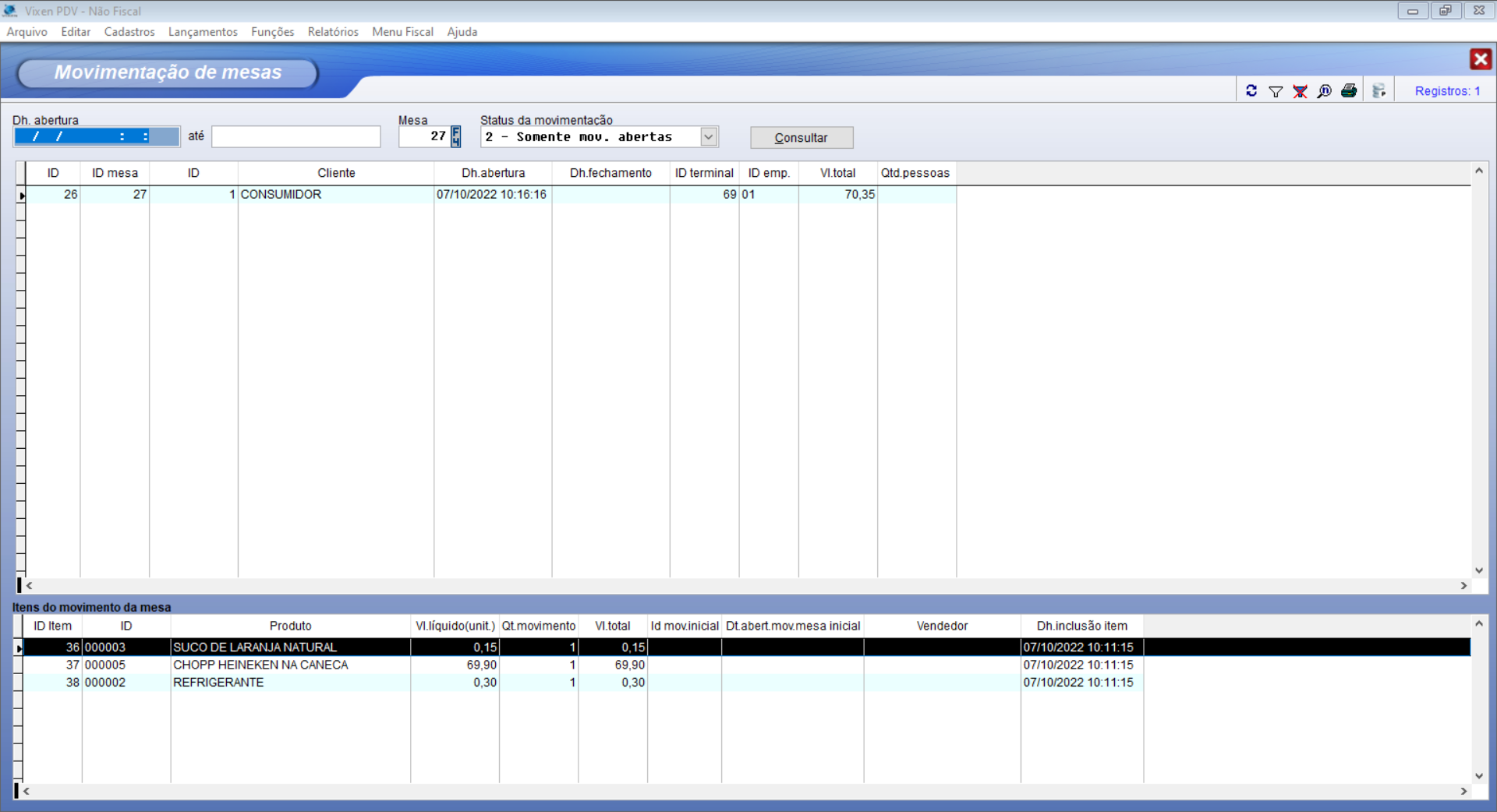The image size is (1497, 812).
Task: Open the filter funnel tool
Action: click(1276, 91)
